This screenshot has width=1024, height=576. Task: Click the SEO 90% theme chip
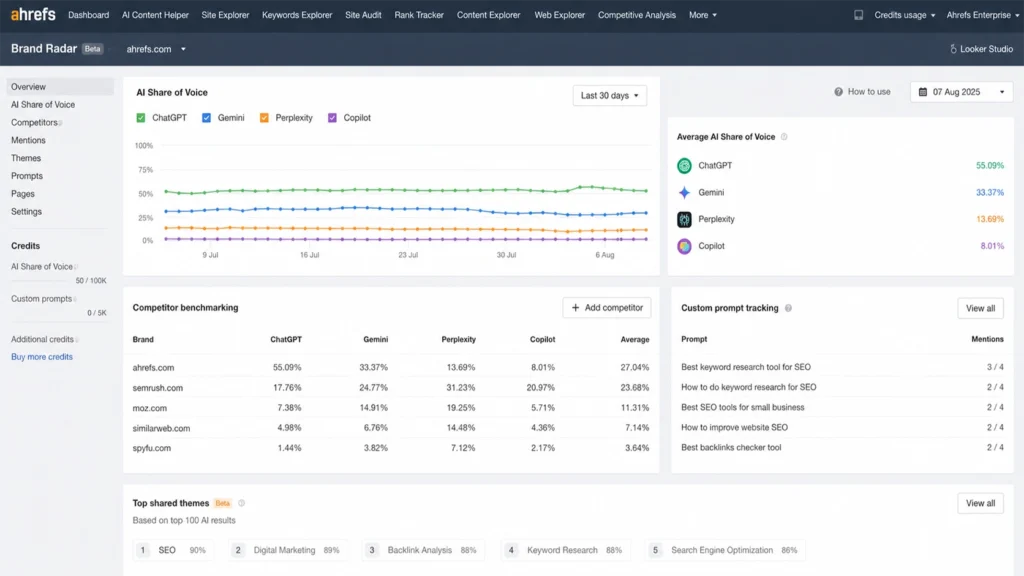pyautogui.click(x=173, y=550)
